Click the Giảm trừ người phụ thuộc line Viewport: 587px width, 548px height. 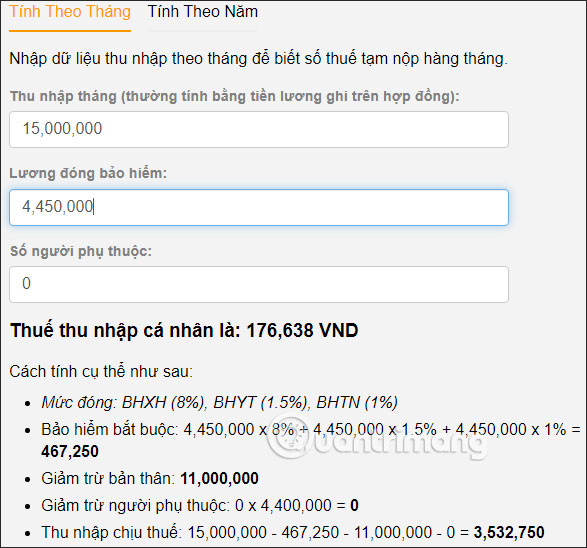coord(200,505)
